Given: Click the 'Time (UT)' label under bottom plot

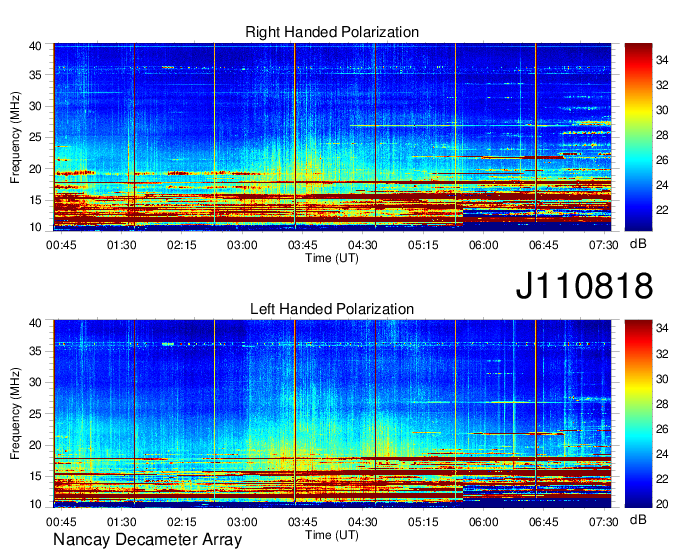Looking at the screenshot, I should click(x=332, y=535).
